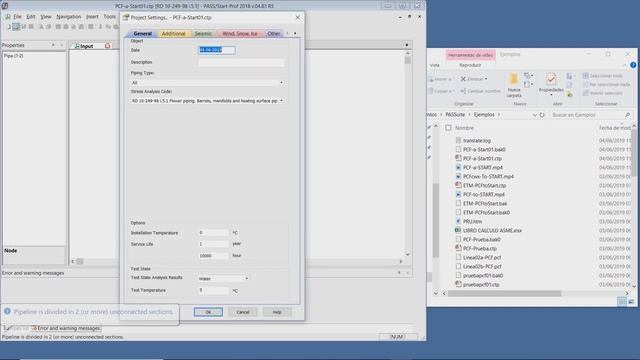Viewport: 640px width, 360px height.
Task: Select the file ETM-PCFtoStart.ctp
Action: point(484,185)
